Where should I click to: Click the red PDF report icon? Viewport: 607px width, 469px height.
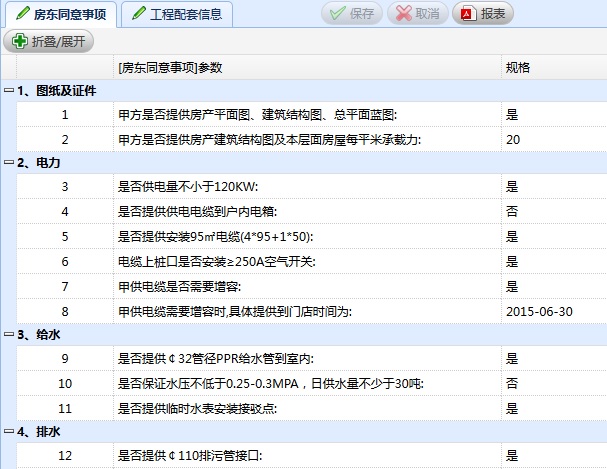pos(468,14)
